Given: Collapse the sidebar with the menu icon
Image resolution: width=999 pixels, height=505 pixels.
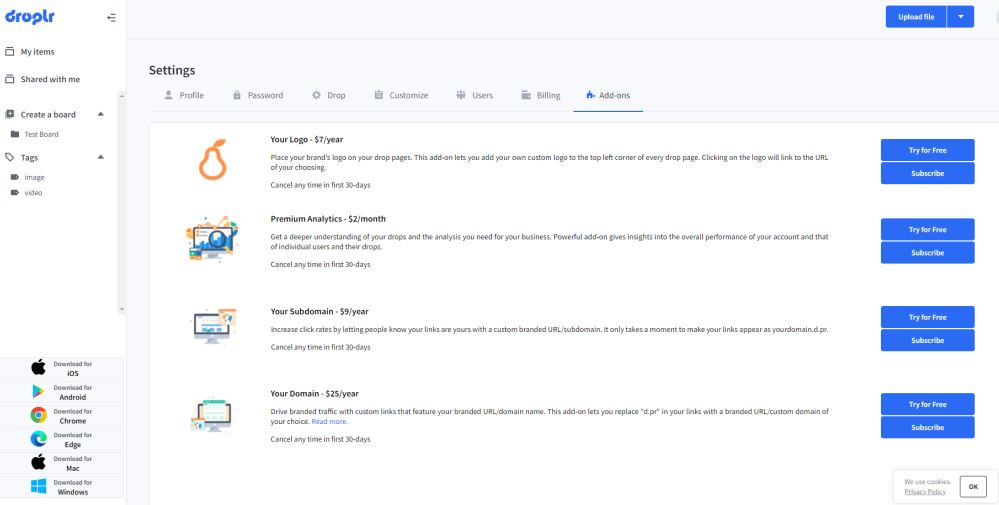Looking at the screenshot, I should click(x=111, y=18).
